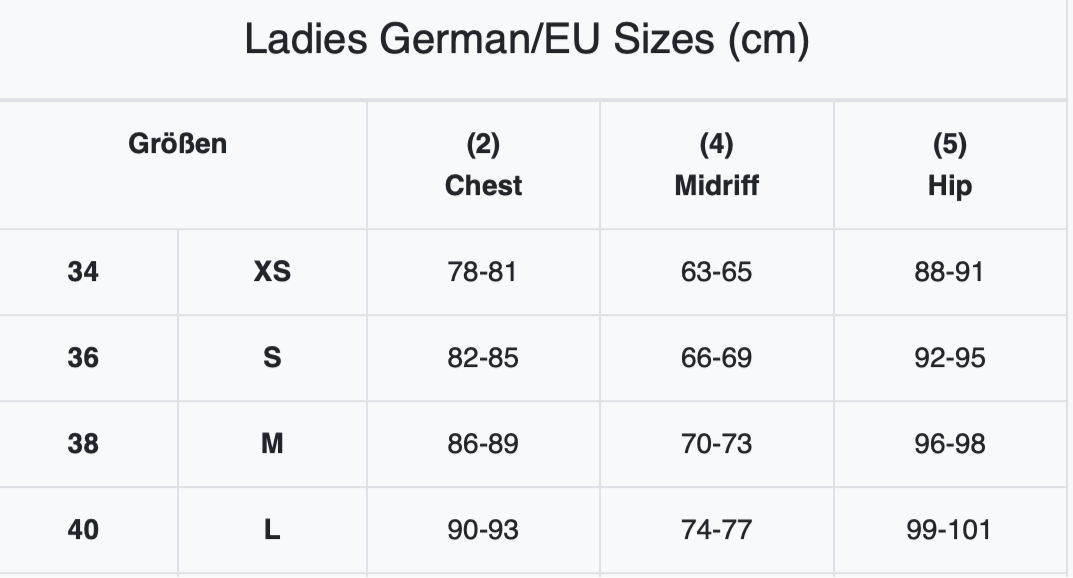Click the Chest column header
This screenshot has width=1073, height=578.
483,165
